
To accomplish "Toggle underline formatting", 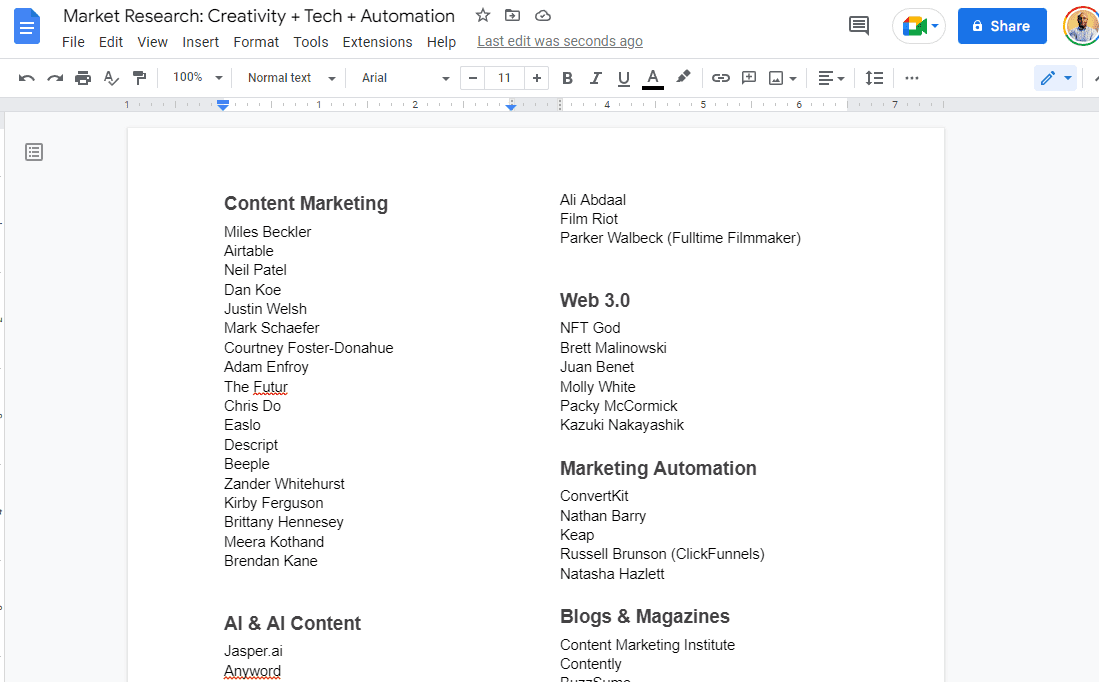I will pyautogui.click(x=624, y=78).
